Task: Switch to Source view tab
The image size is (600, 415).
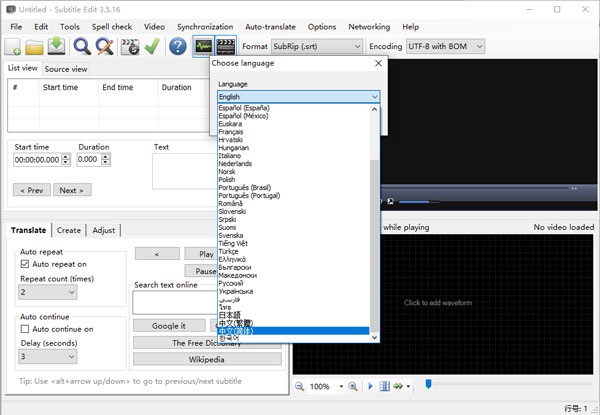Action: [x=65, y=69]
